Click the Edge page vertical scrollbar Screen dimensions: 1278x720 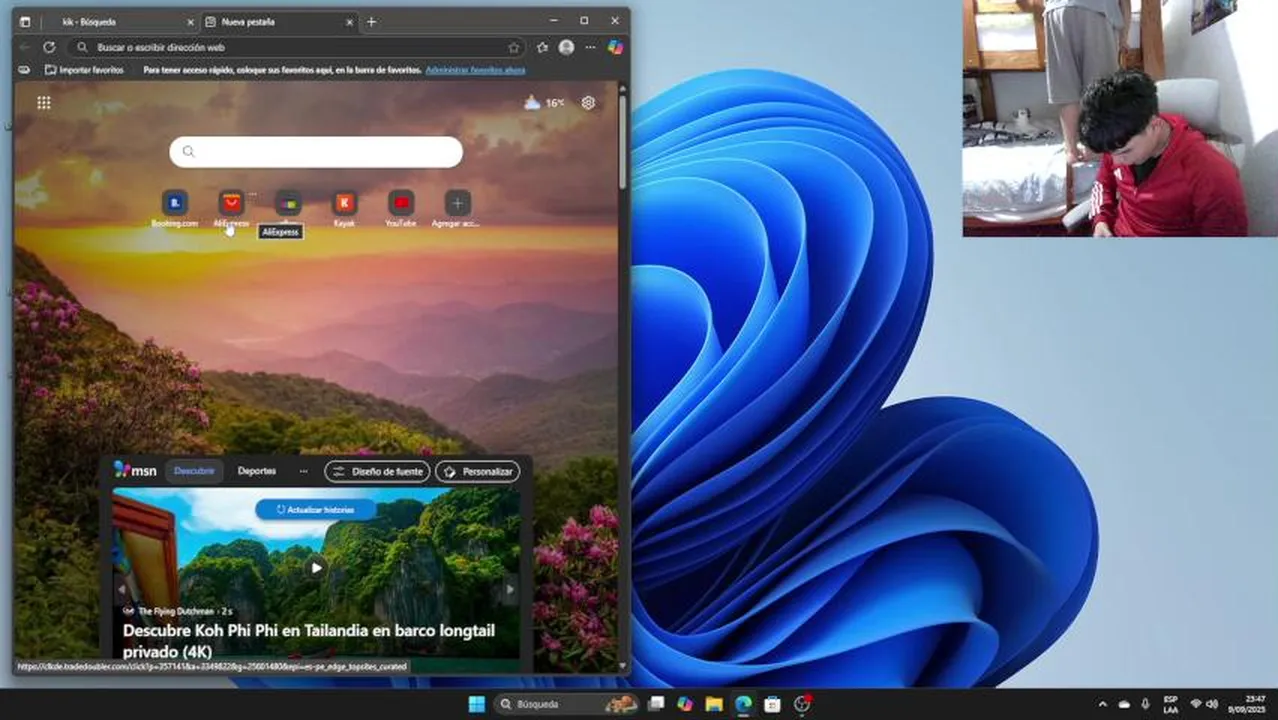pos(623,140)
